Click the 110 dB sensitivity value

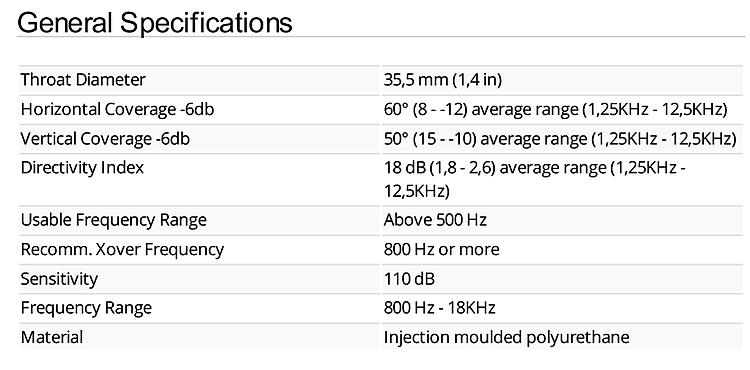point(409,279)
